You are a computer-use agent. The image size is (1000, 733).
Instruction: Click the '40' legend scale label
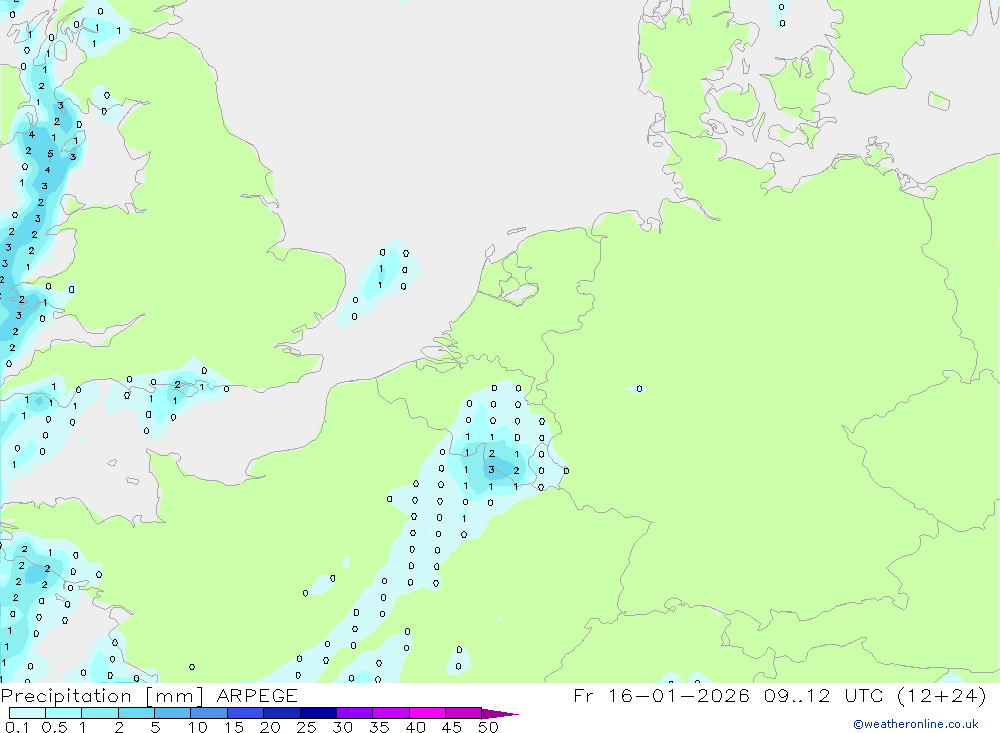415,727
